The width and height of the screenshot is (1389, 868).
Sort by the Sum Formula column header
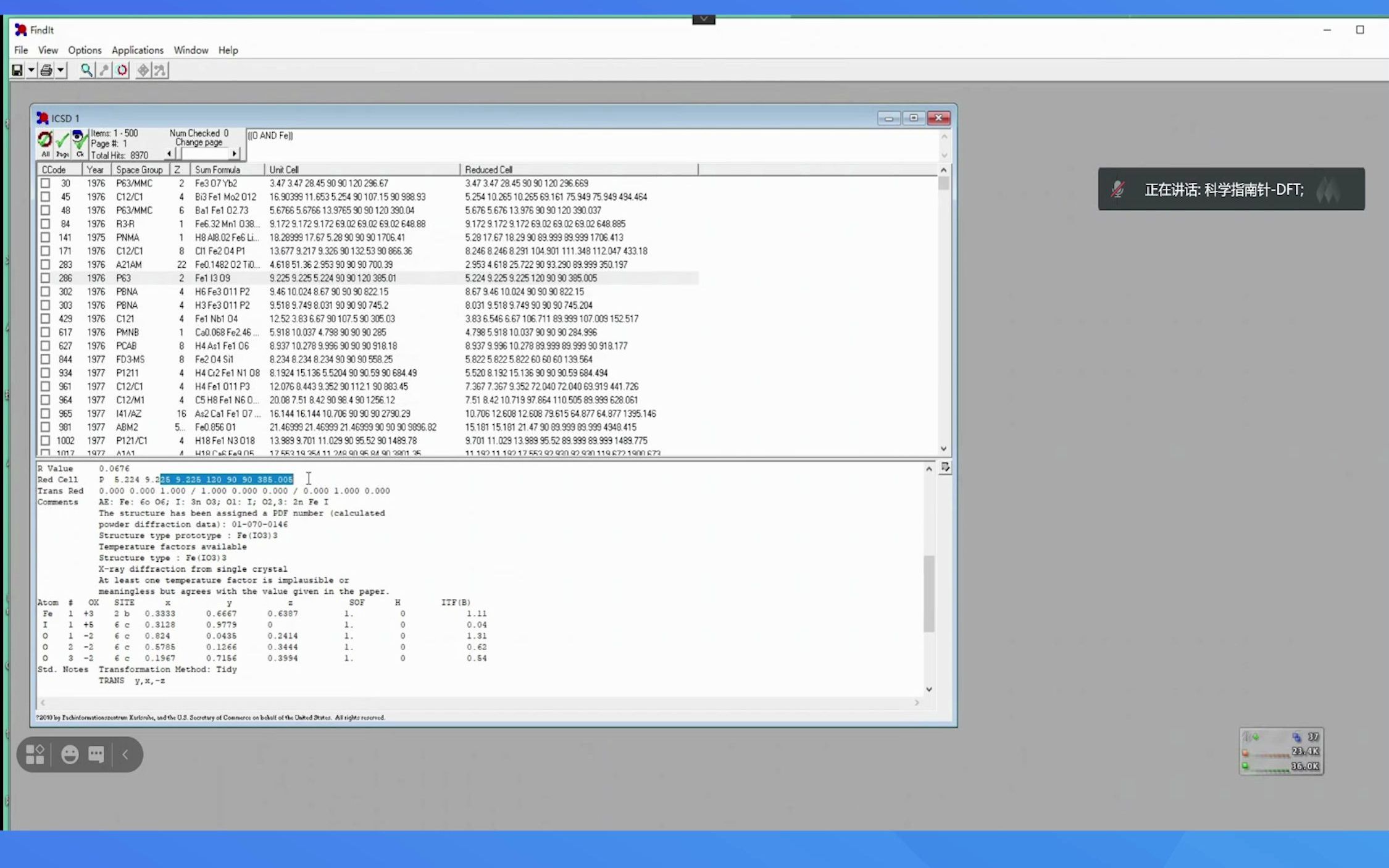pos(227,170)
